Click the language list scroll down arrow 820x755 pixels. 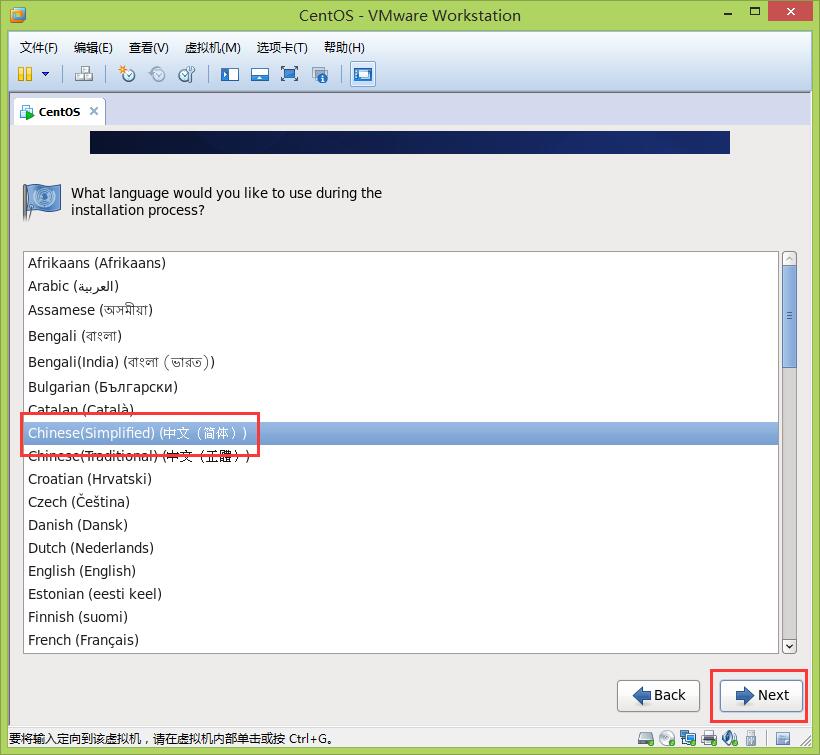(x=789, y=646)
